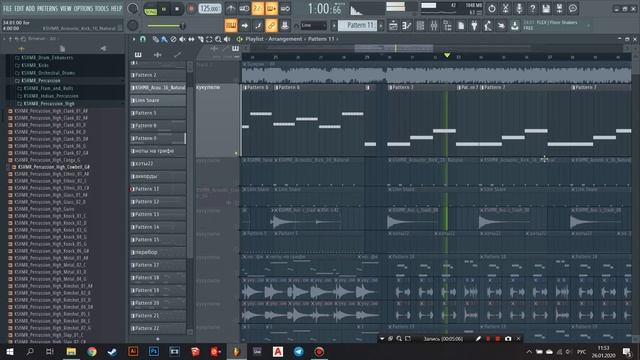Toggle blend recording overdub
This screenshot has width=640, height=360.
point(271,9)
